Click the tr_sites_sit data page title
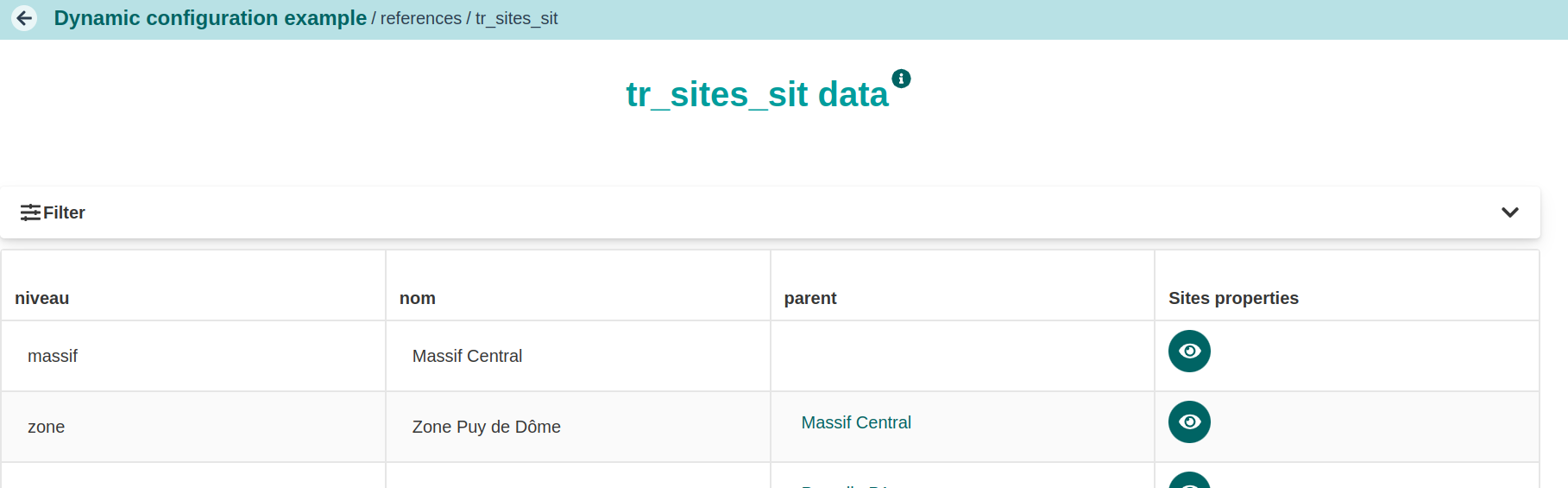The height and width of the screenshot is (488, 1568). click(757, 94)
